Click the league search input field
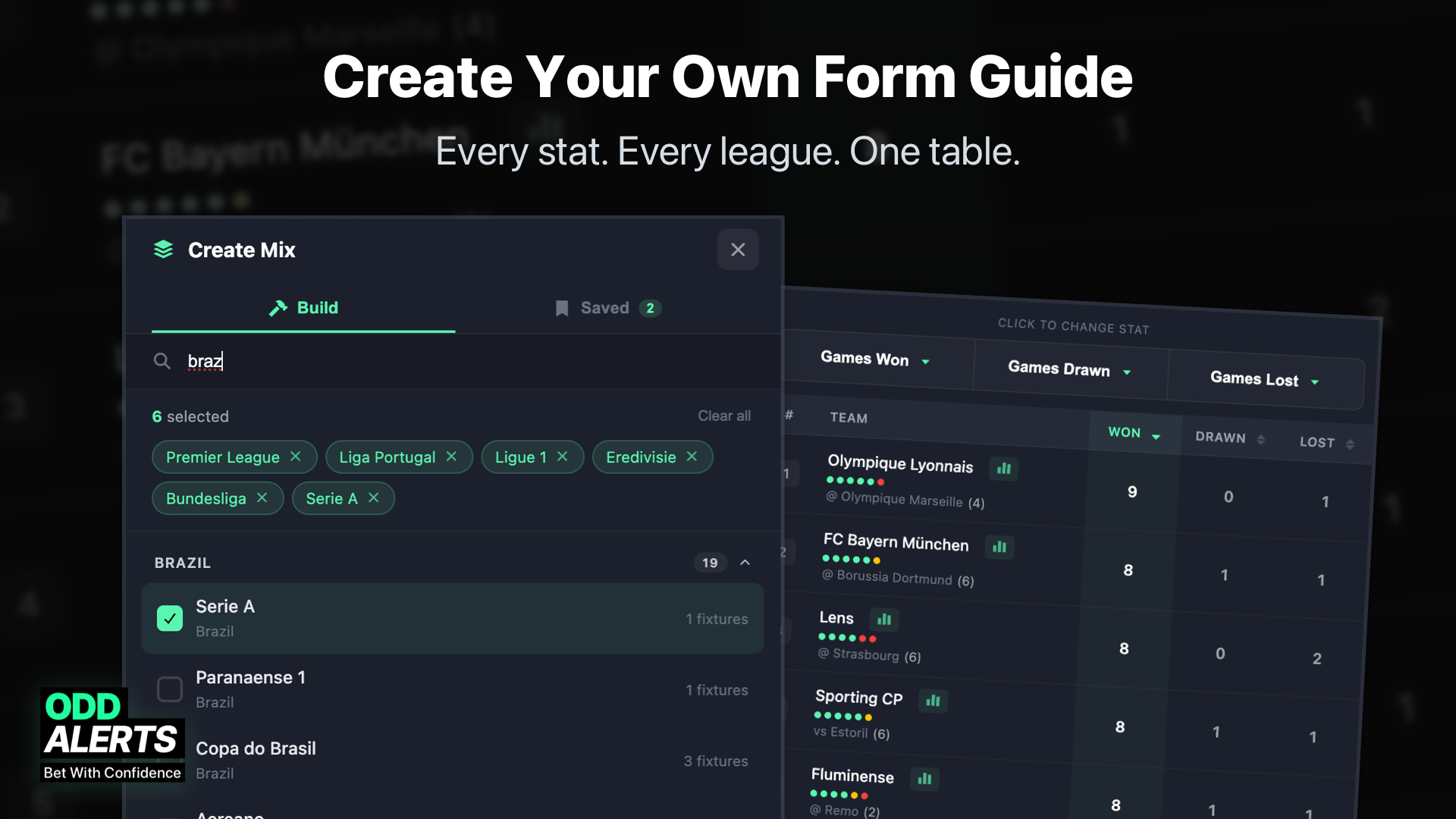 (455, 361)
